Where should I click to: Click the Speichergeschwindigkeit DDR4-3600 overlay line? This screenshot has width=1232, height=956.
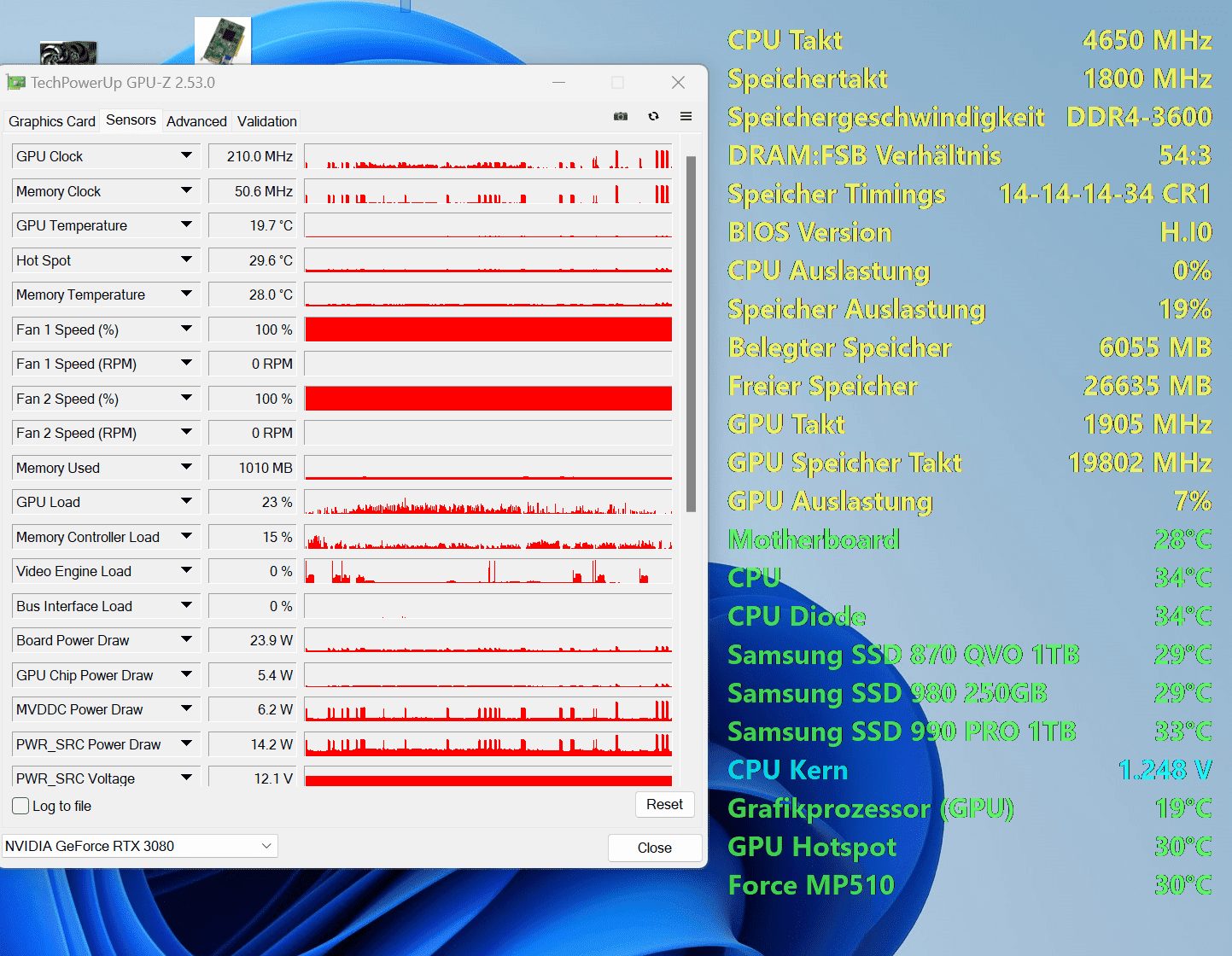[970, 117]
